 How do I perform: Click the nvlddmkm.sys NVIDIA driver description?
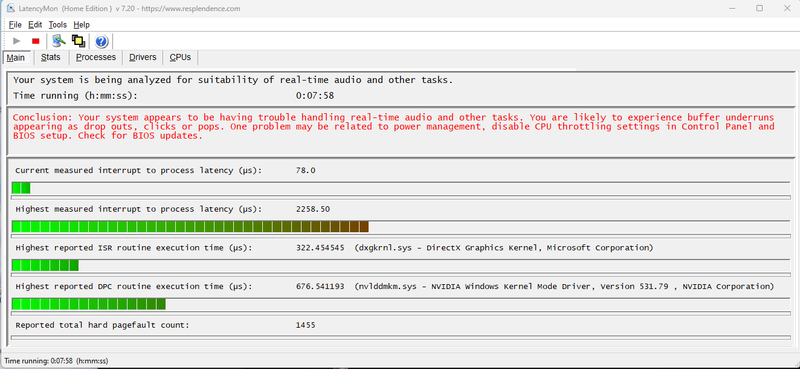coord(564,287)
